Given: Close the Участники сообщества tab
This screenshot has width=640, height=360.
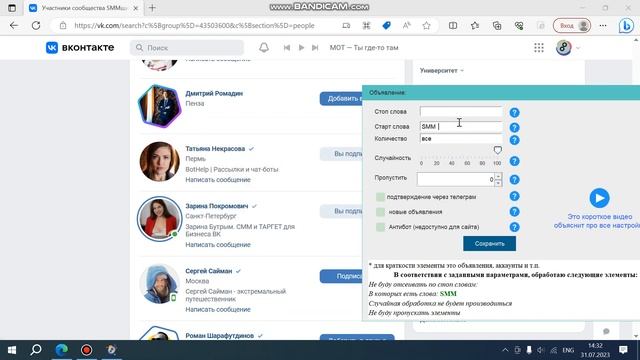Looking at the screenshot, I should [x=136, y=8].
